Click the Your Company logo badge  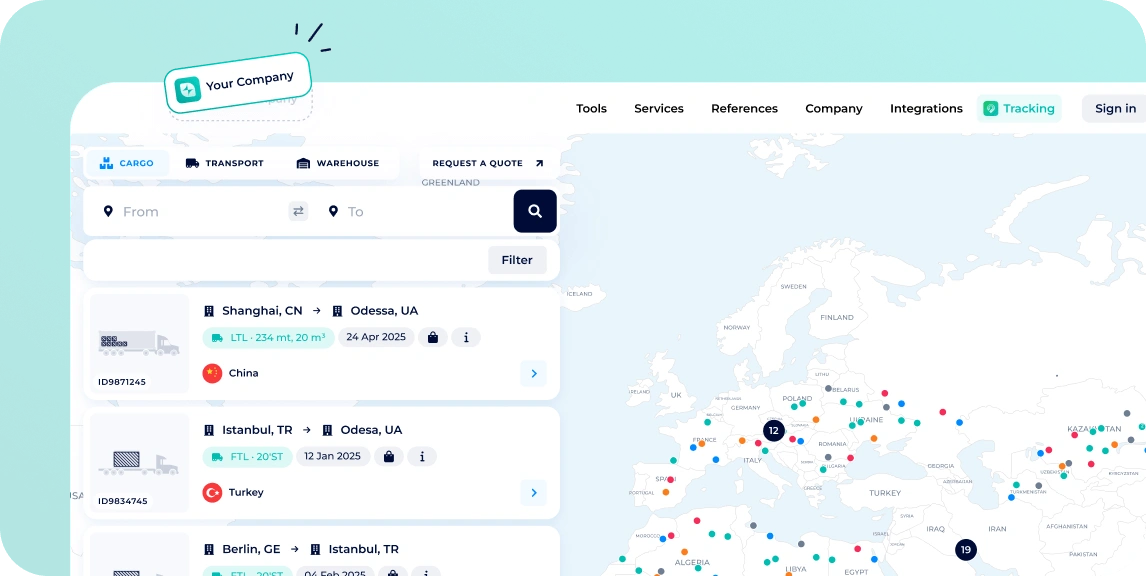238,83
